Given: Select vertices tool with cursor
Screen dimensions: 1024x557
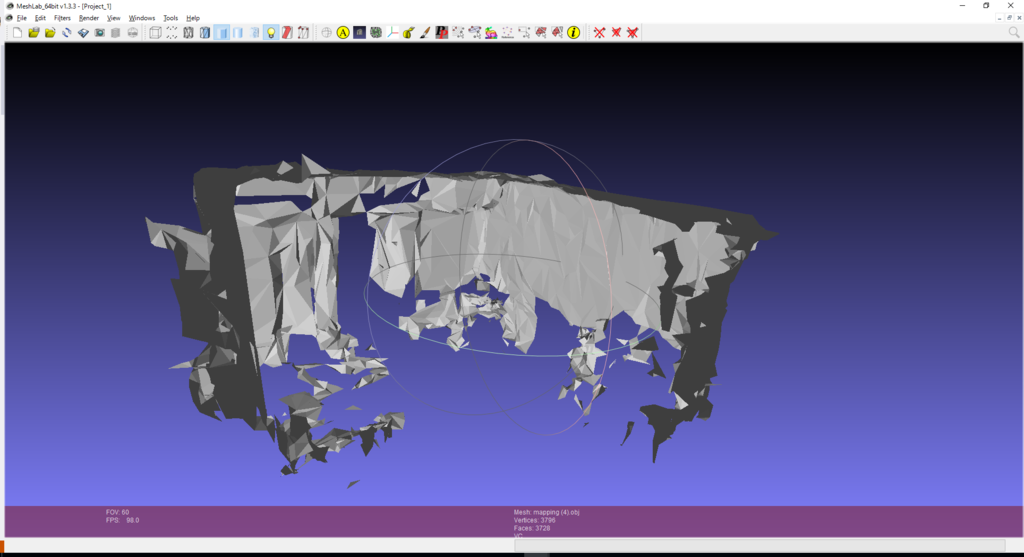Looking at the screenshot, I should [458, 33].
